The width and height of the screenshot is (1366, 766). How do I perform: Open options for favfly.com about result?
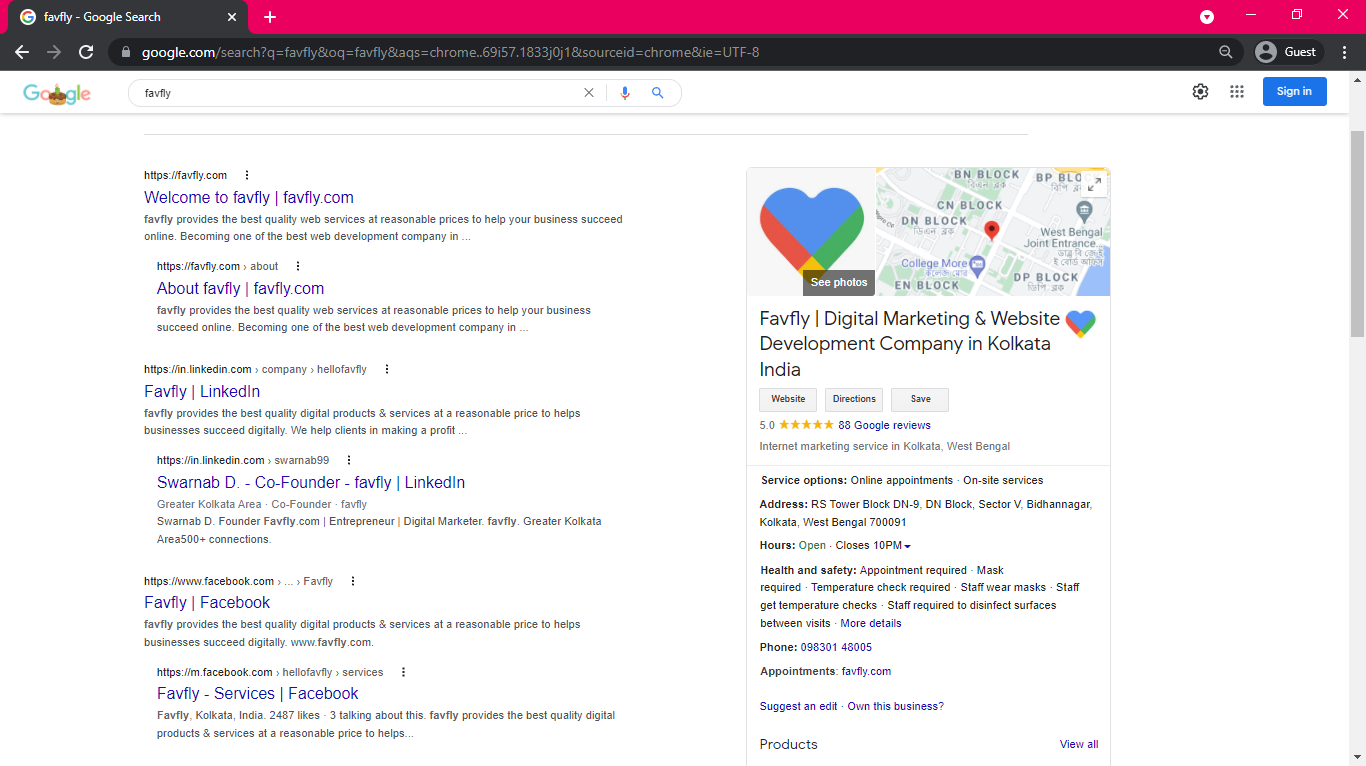(297, 267)
